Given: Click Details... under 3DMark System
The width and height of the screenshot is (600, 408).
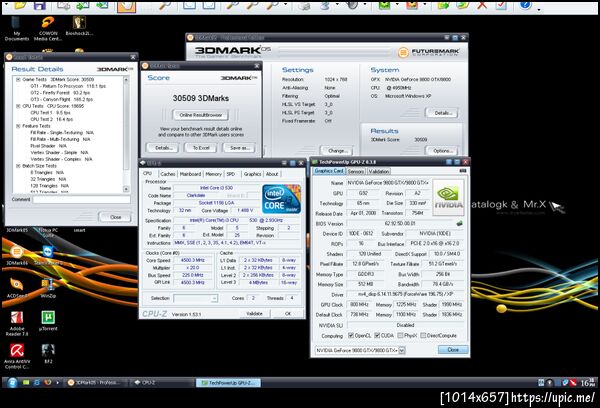Looking at the screenshot, I should (442, 113).
